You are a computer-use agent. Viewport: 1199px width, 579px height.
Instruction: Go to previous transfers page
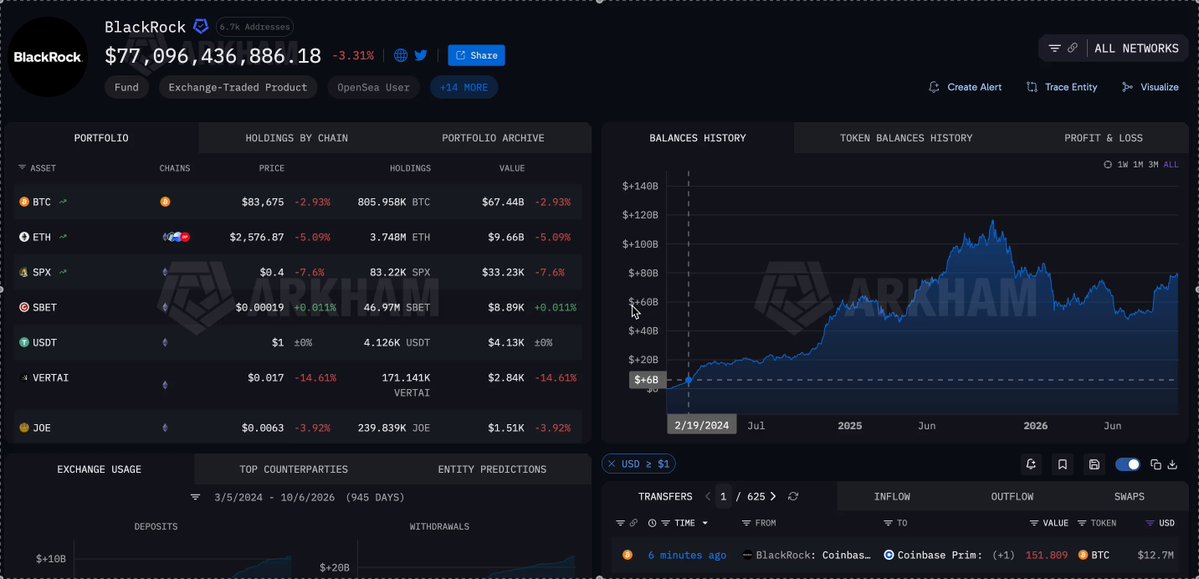point(708,496)
